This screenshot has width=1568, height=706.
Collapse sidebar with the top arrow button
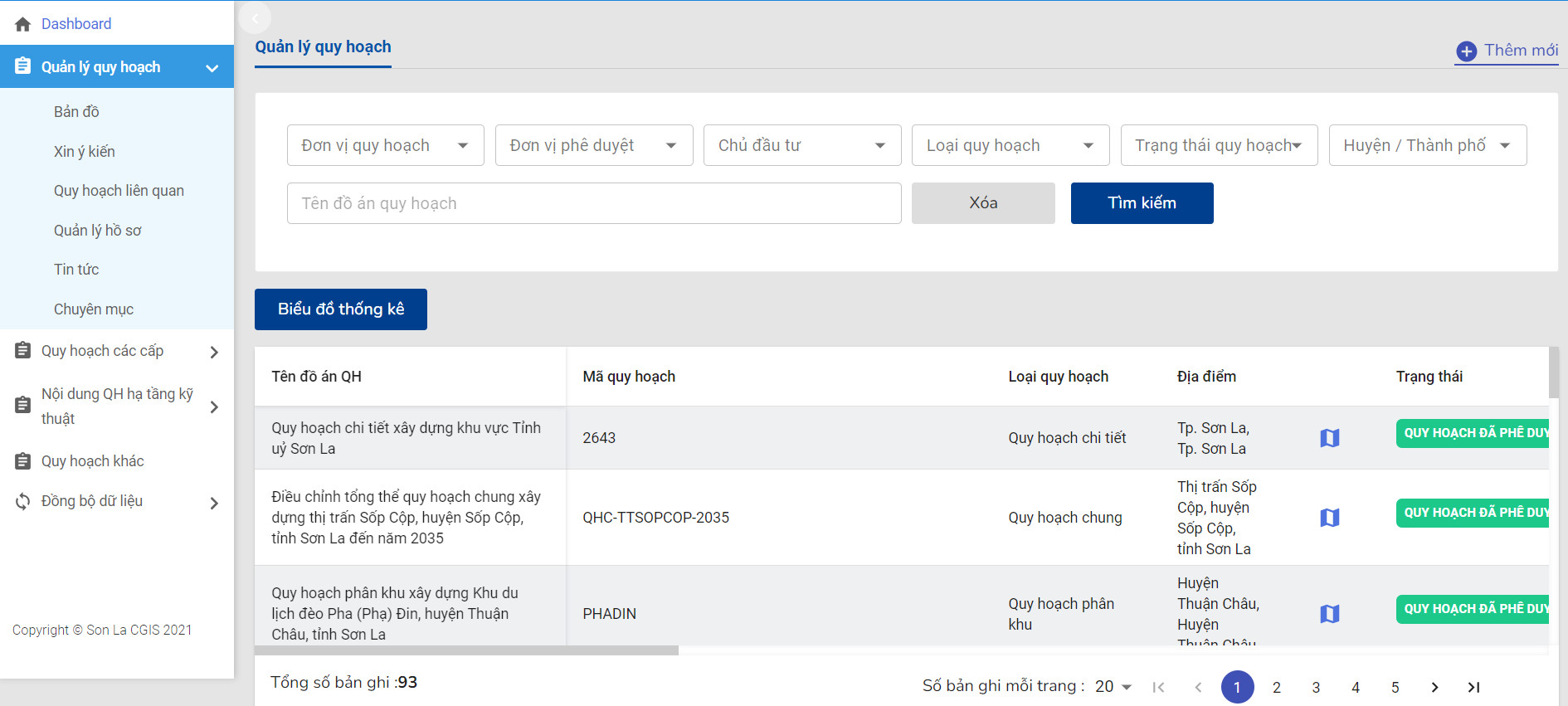[255, 17]
